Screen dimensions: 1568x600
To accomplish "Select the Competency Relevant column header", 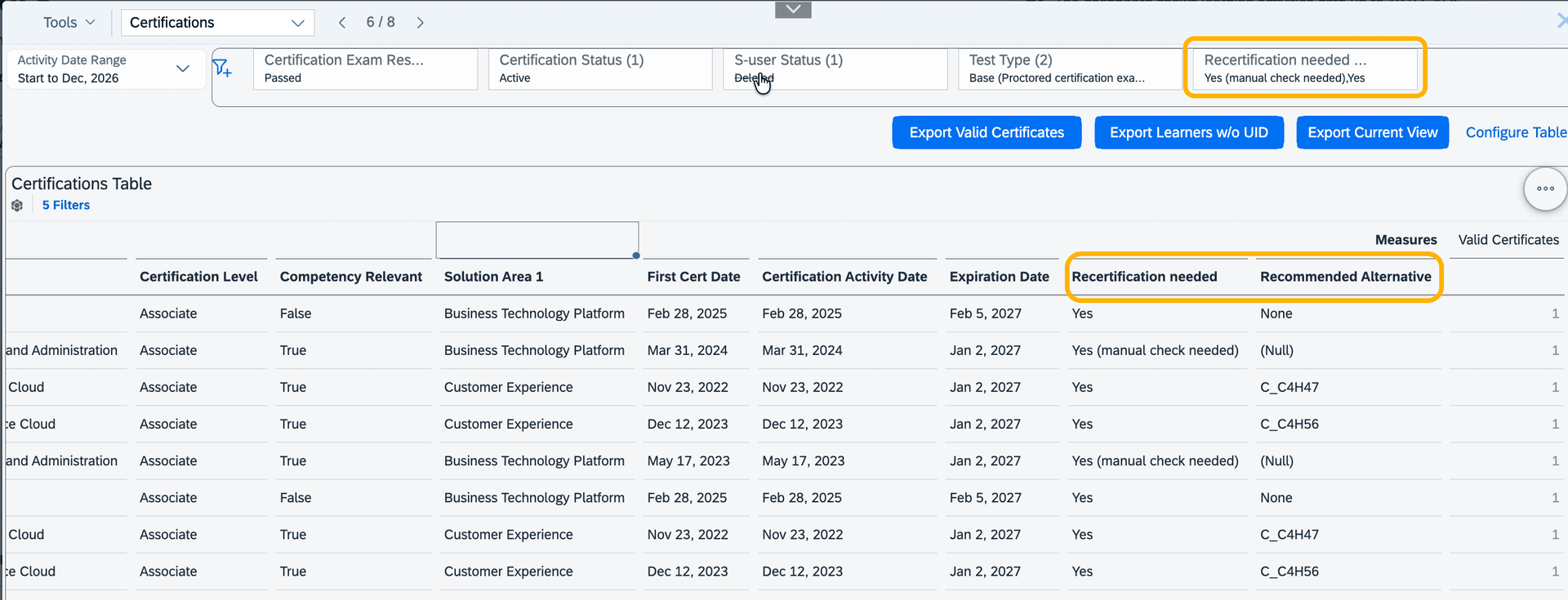I will 351,277.
